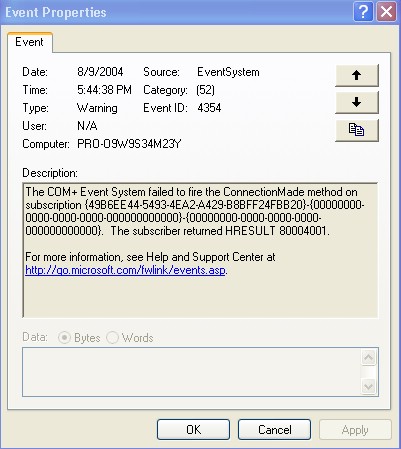Click inside the Description text area
This screenshot has height=449, width=401.
[x=200, y=250]
